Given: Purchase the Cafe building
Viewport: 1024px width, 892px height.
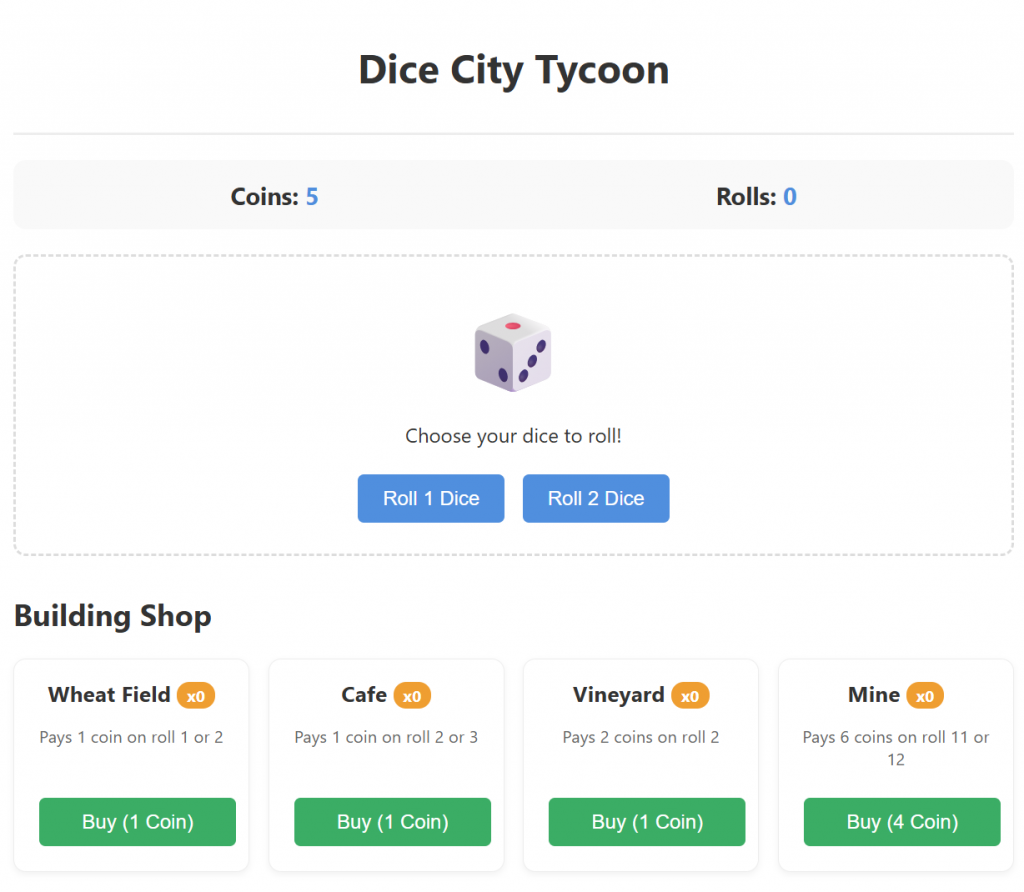Looking at the screenshot, I should [x=392, y=822].
